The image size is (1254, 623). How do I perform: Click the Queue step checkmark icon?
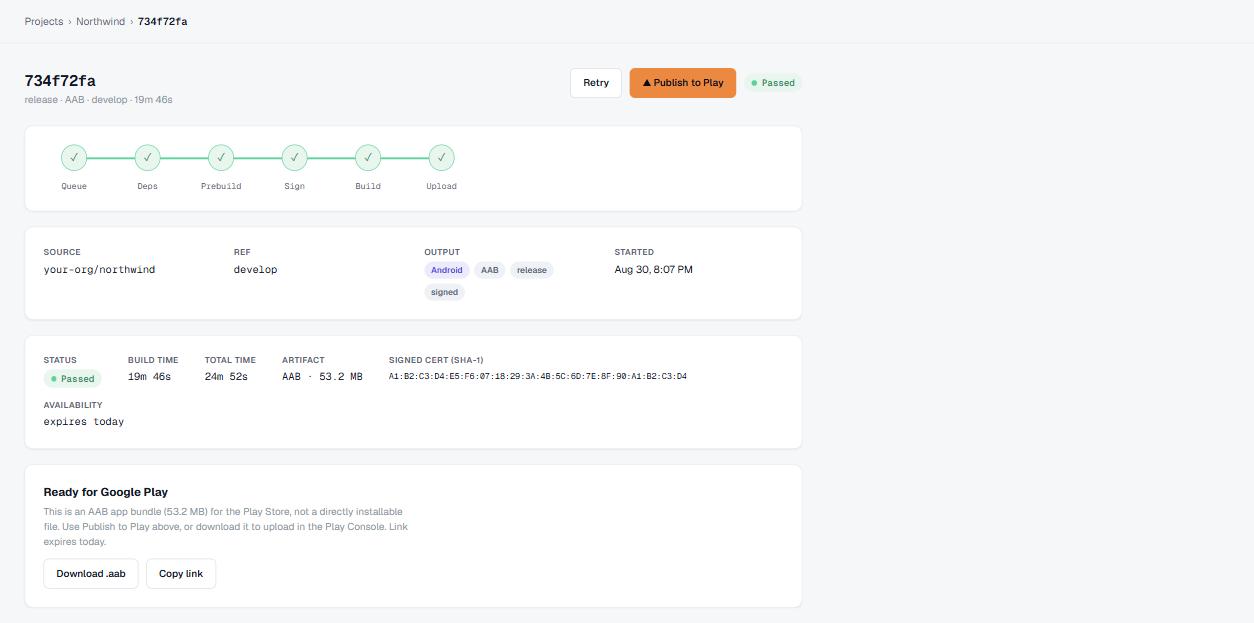(74, 158)
